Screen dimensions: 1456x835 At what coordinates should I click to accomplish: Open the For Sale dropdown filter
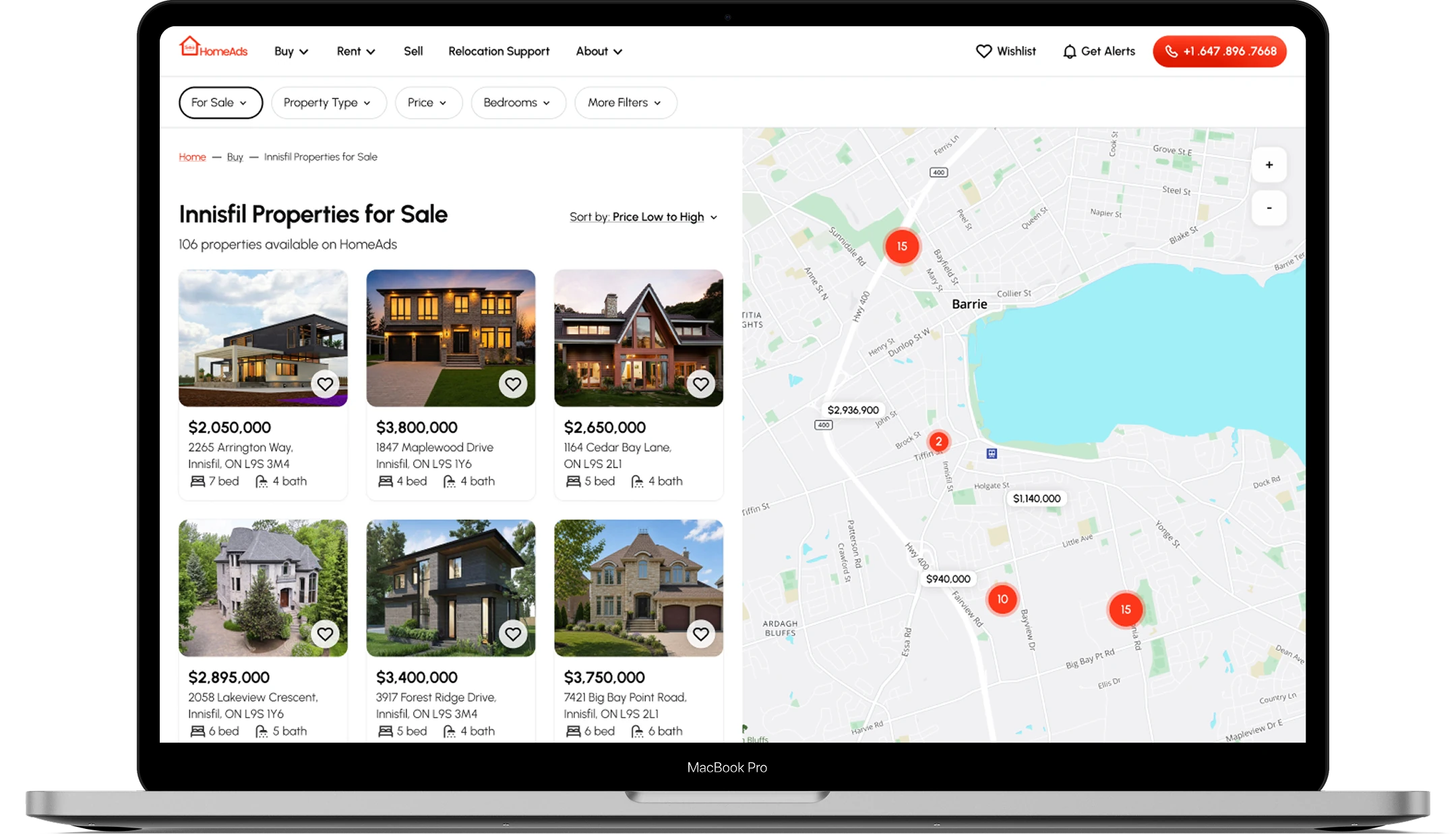pos(220,103)
